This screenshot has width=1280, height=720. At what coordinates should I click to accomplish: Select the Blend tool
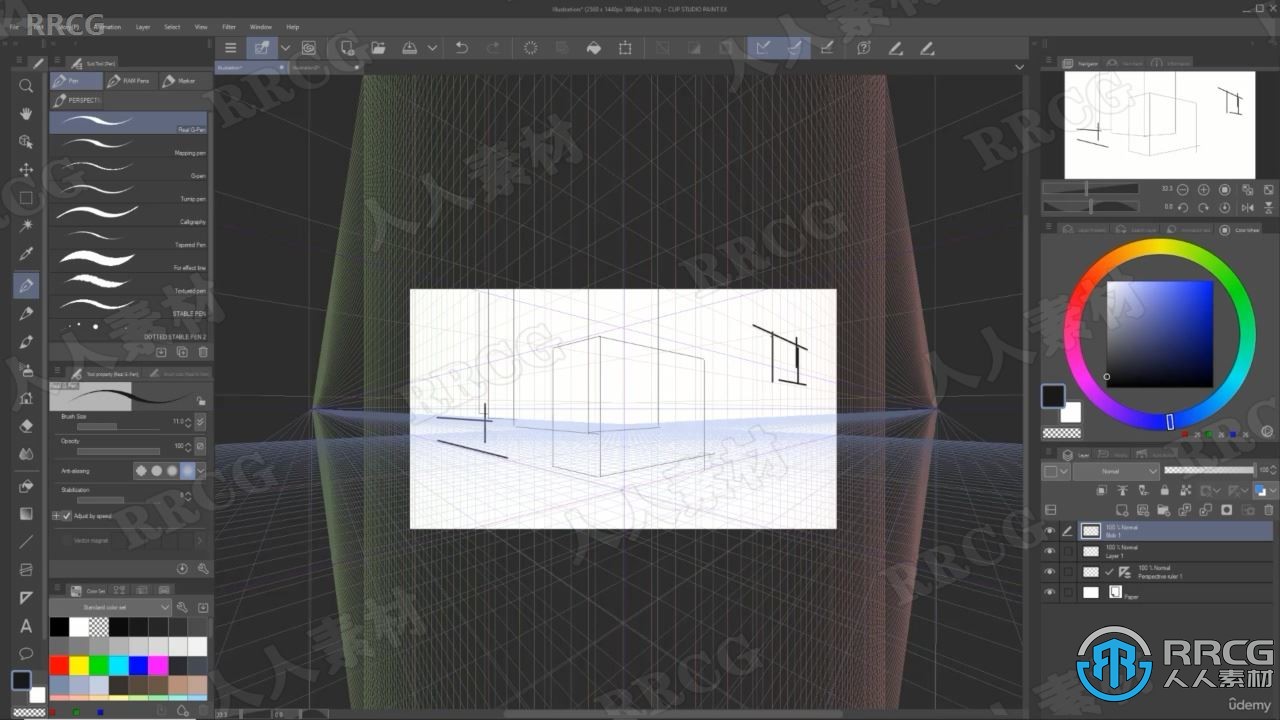pos(26,454)
